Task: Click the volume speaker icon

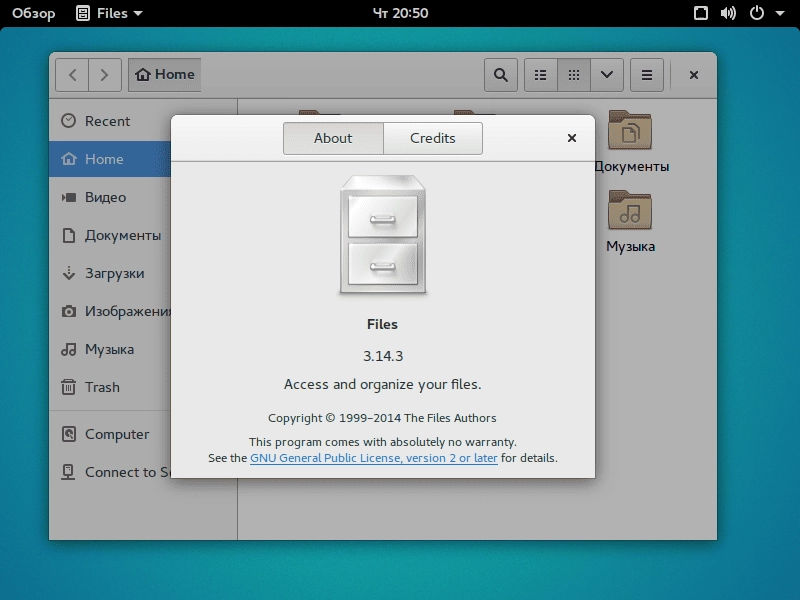Action: (x=728, y=13)
